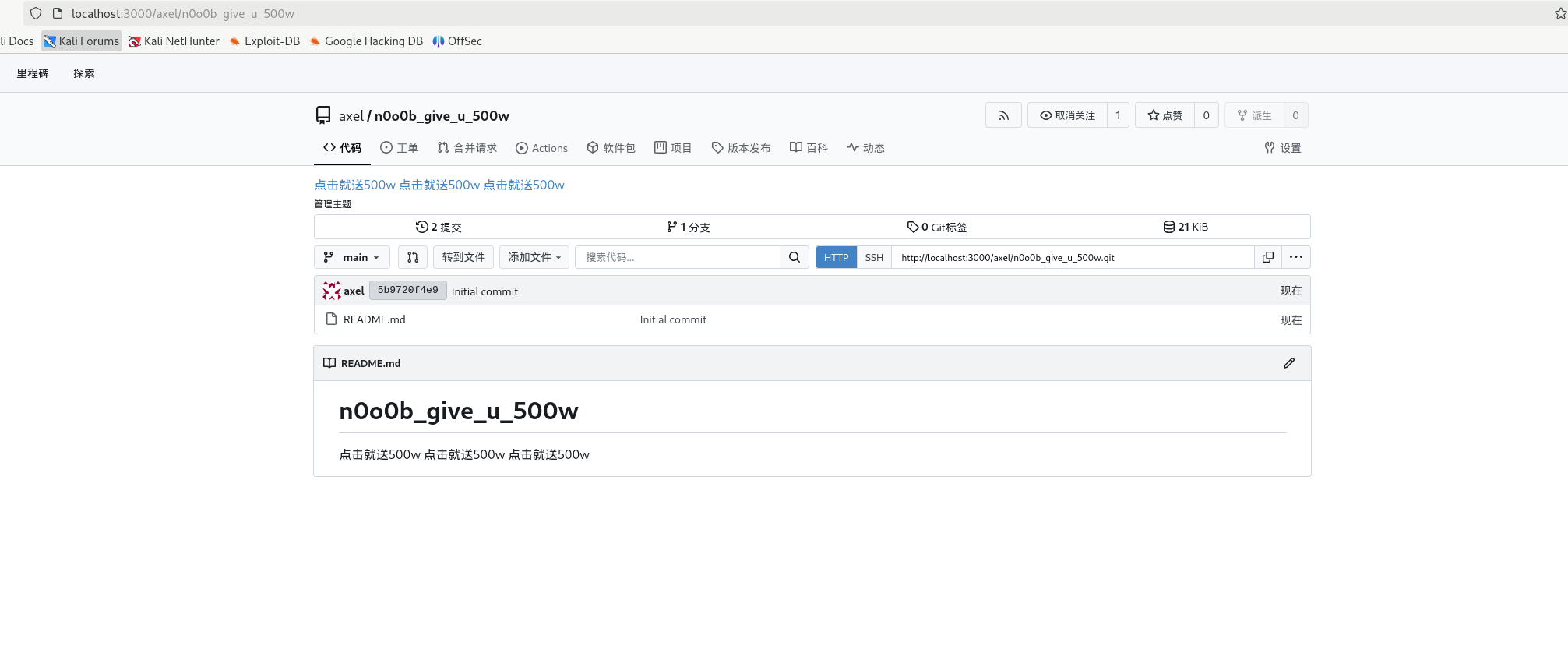This screenshot has width=1568, height=646.
Task: Click 探索 in top navigation
Action: coord(84,73)
